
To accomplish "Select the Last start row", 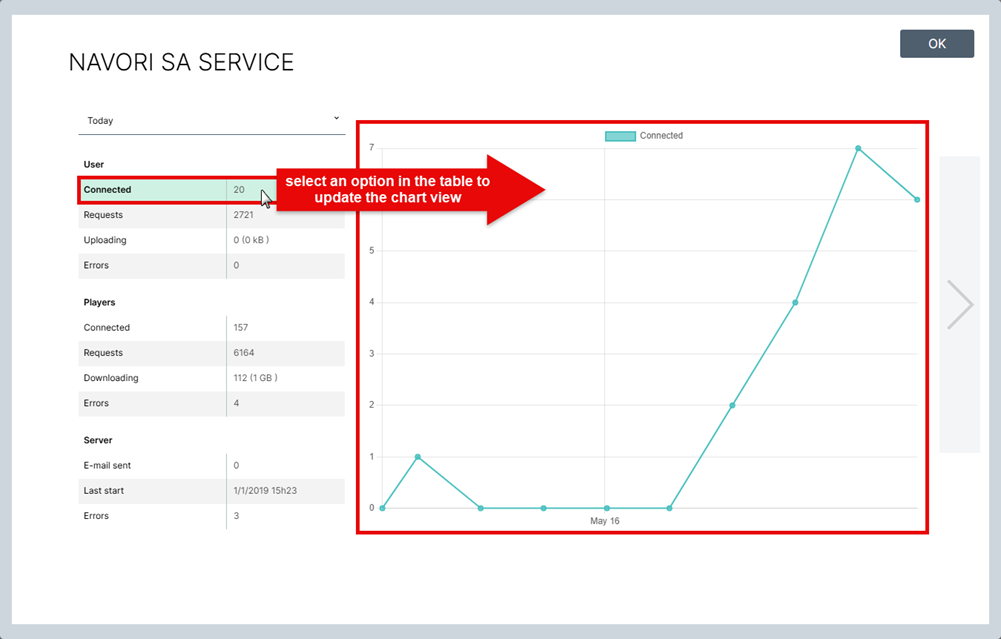I will [211, 491].
